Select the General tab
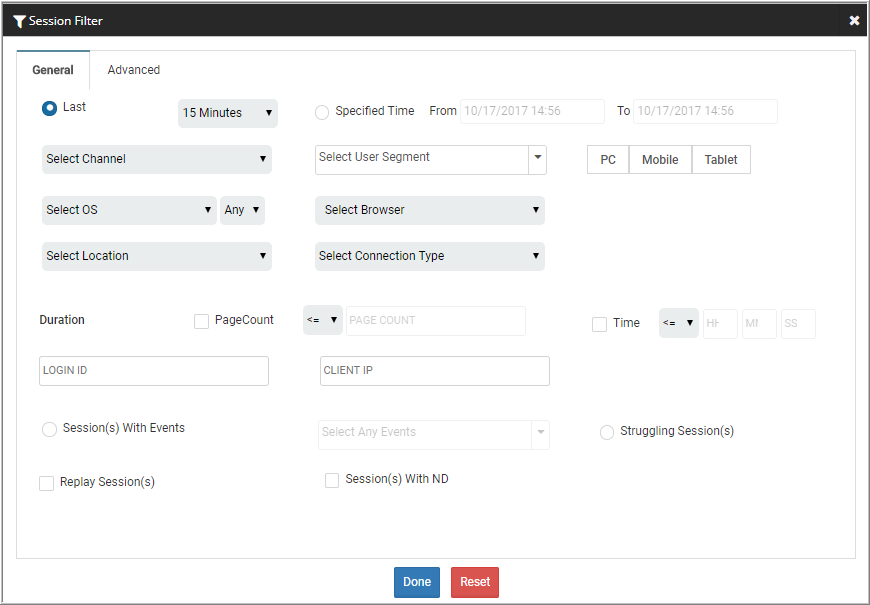Screen dimensions: 870x605 (x=53, y=70)
